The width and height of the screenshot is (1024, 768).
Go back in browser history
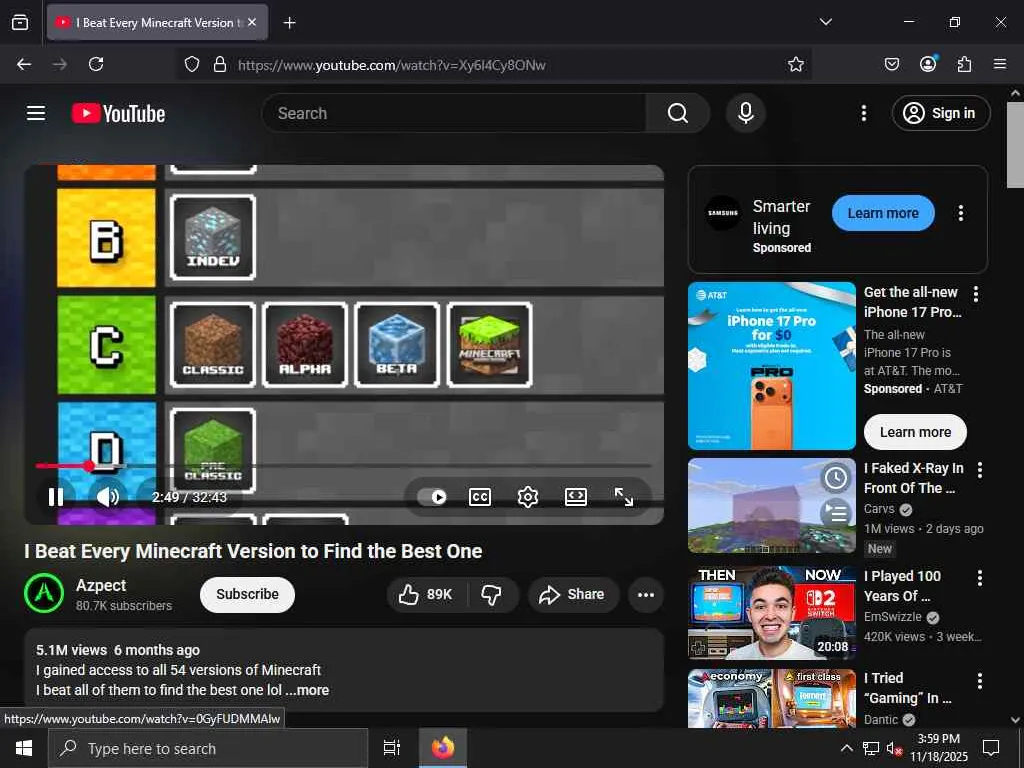point(24,64)
